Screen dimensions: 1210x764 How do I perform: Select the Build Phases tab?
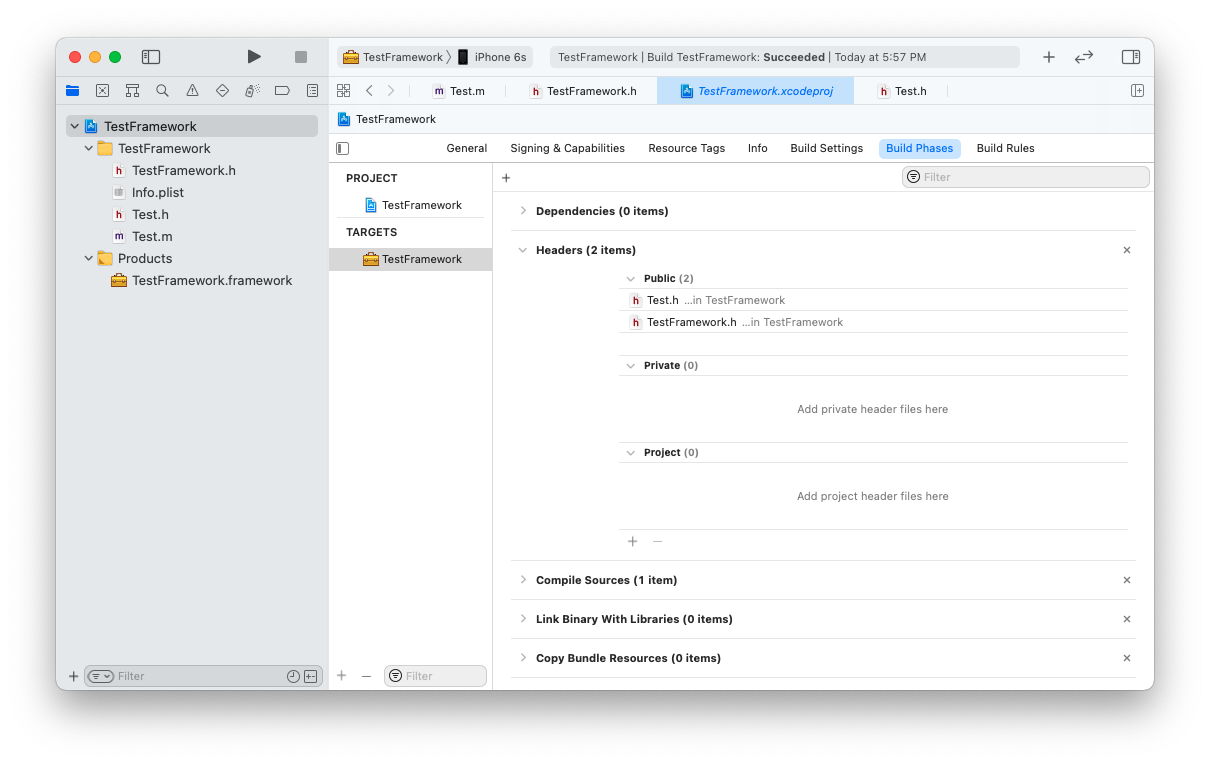920,148
